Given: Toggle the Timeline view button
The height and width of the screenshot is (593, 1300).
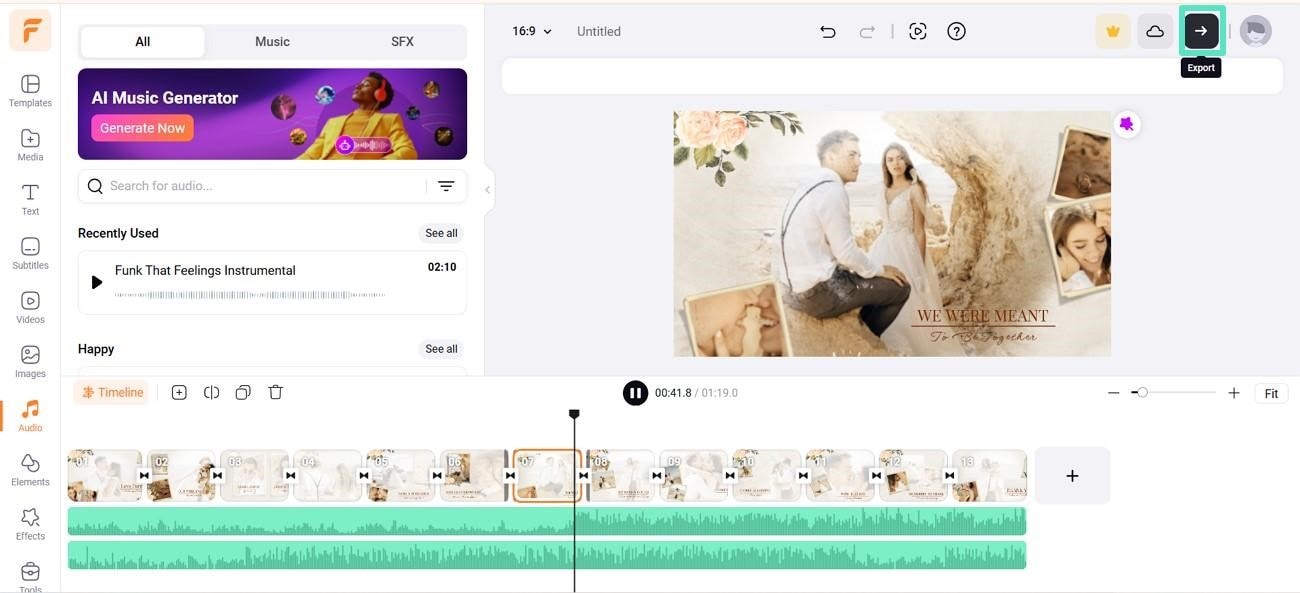Looking at the screenshot, I should 112,393.
